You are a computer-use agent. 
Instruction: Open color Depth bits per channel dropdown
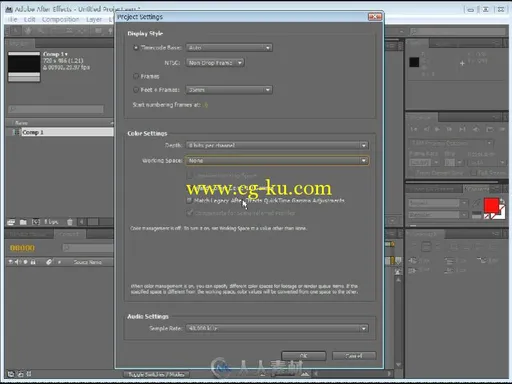tap(277, 145)
